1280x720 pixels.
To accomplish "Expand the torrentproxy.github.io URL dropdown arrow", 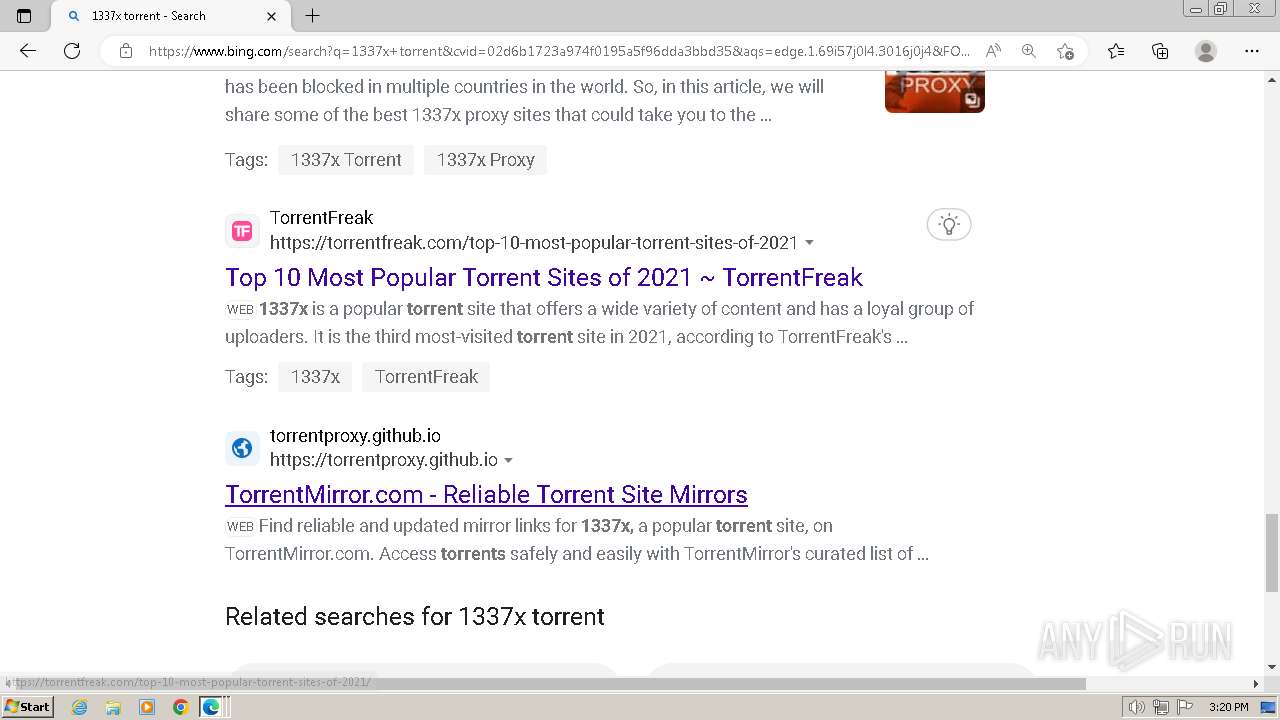I will pos(508,461).
